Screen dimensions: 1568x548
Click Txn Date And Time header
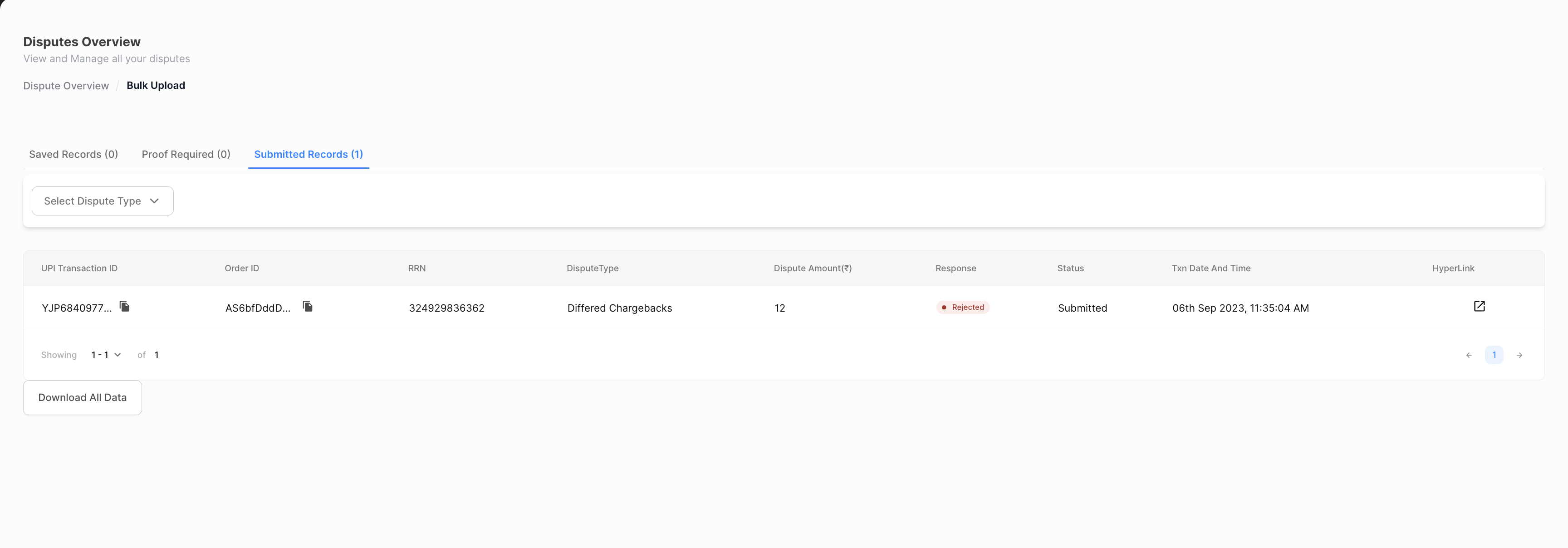[1210, 269]
